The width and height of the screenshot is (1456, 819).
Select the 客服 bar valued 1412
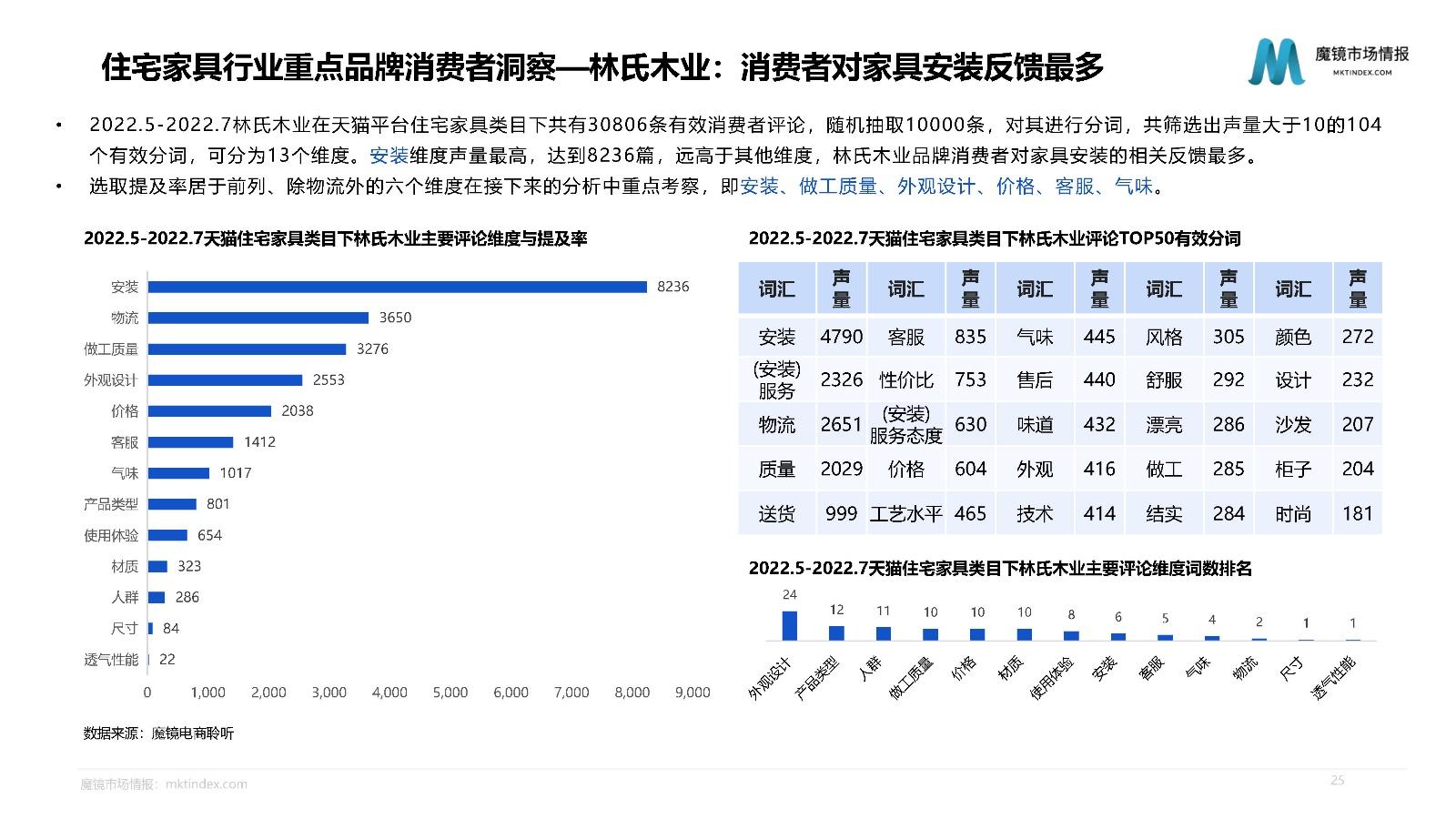[x=191, y=442]
